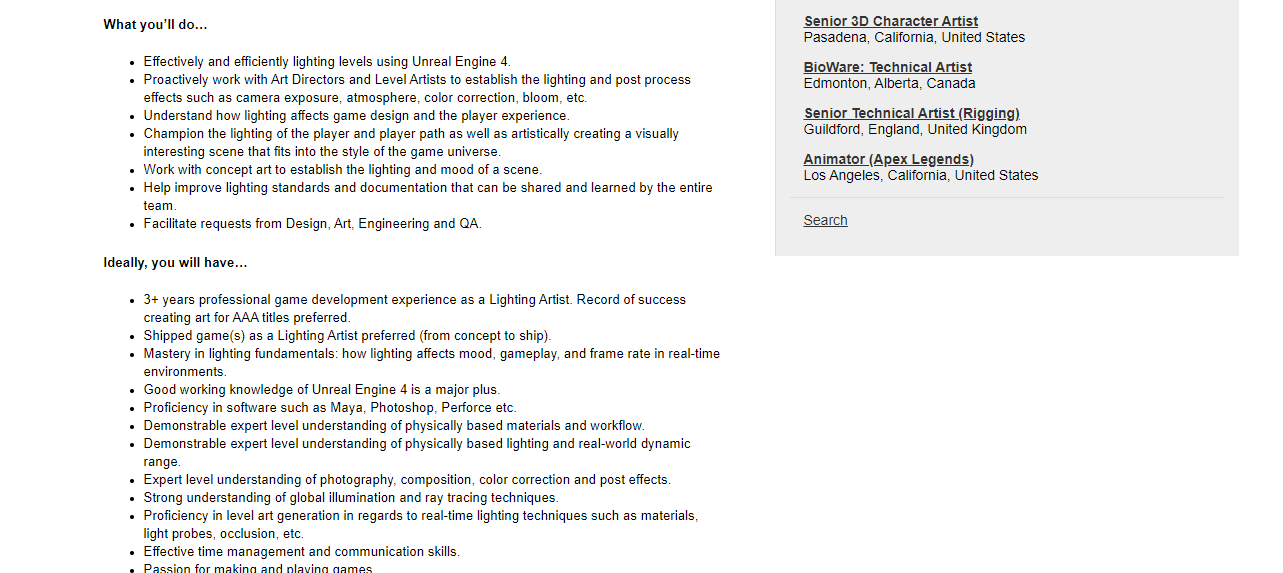
Task: Click the Los Angeles, California location text
Action: [921, 175]
